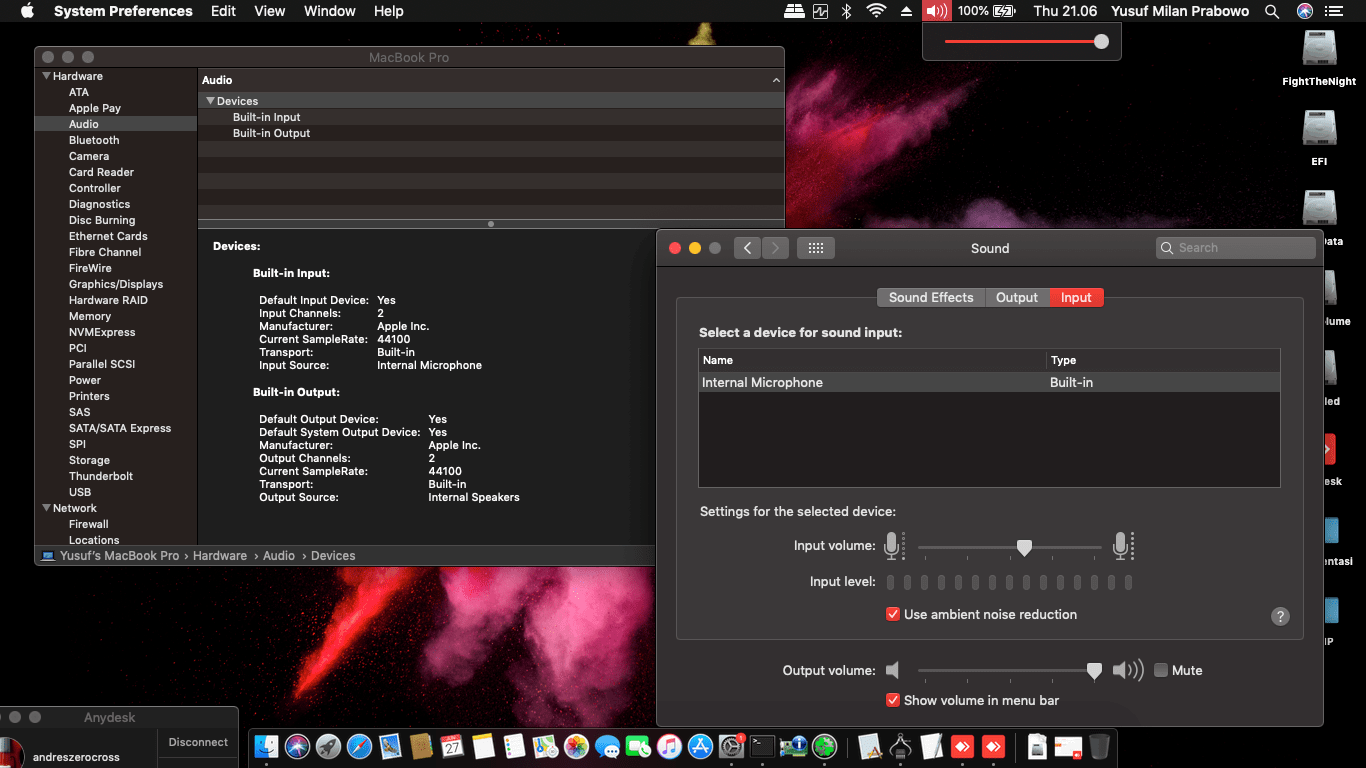Launch Siri from the Dock
The width and height of the screenshot is (1366, 768).
click(297, 746)
